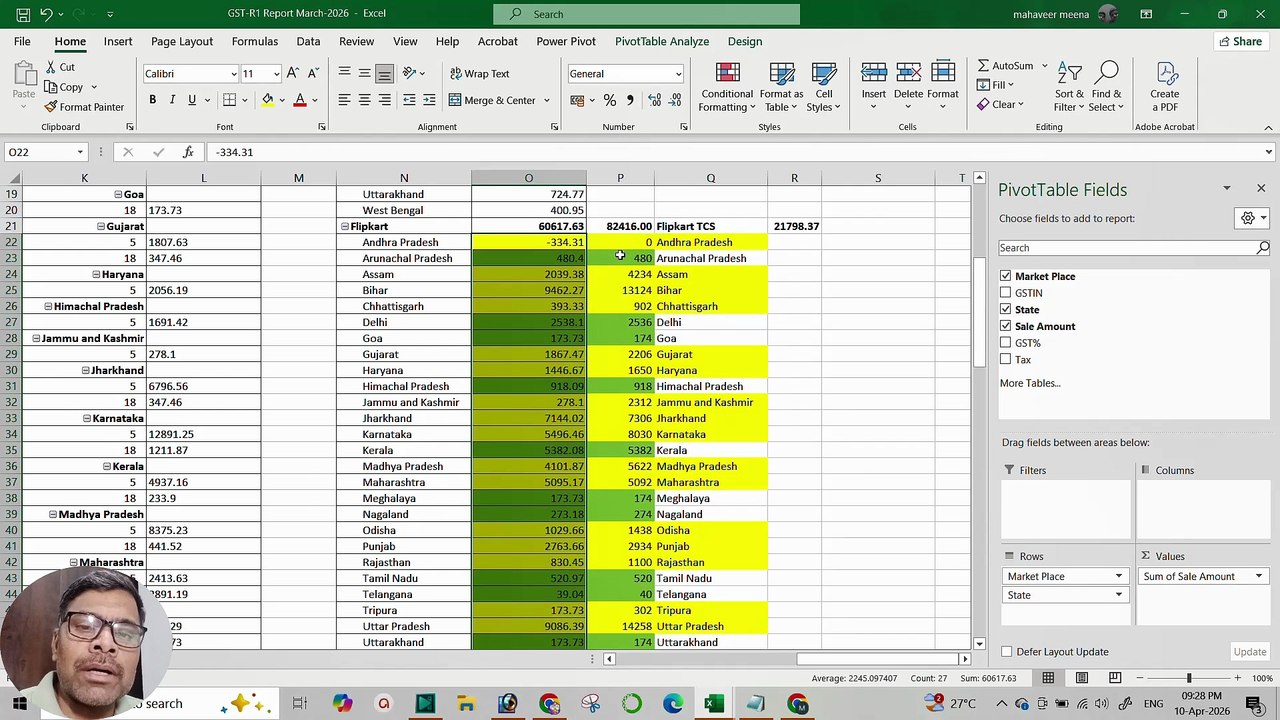Open Market Place row field dropdown
Screen dimensions: 1280x720
coord(1118,576)
